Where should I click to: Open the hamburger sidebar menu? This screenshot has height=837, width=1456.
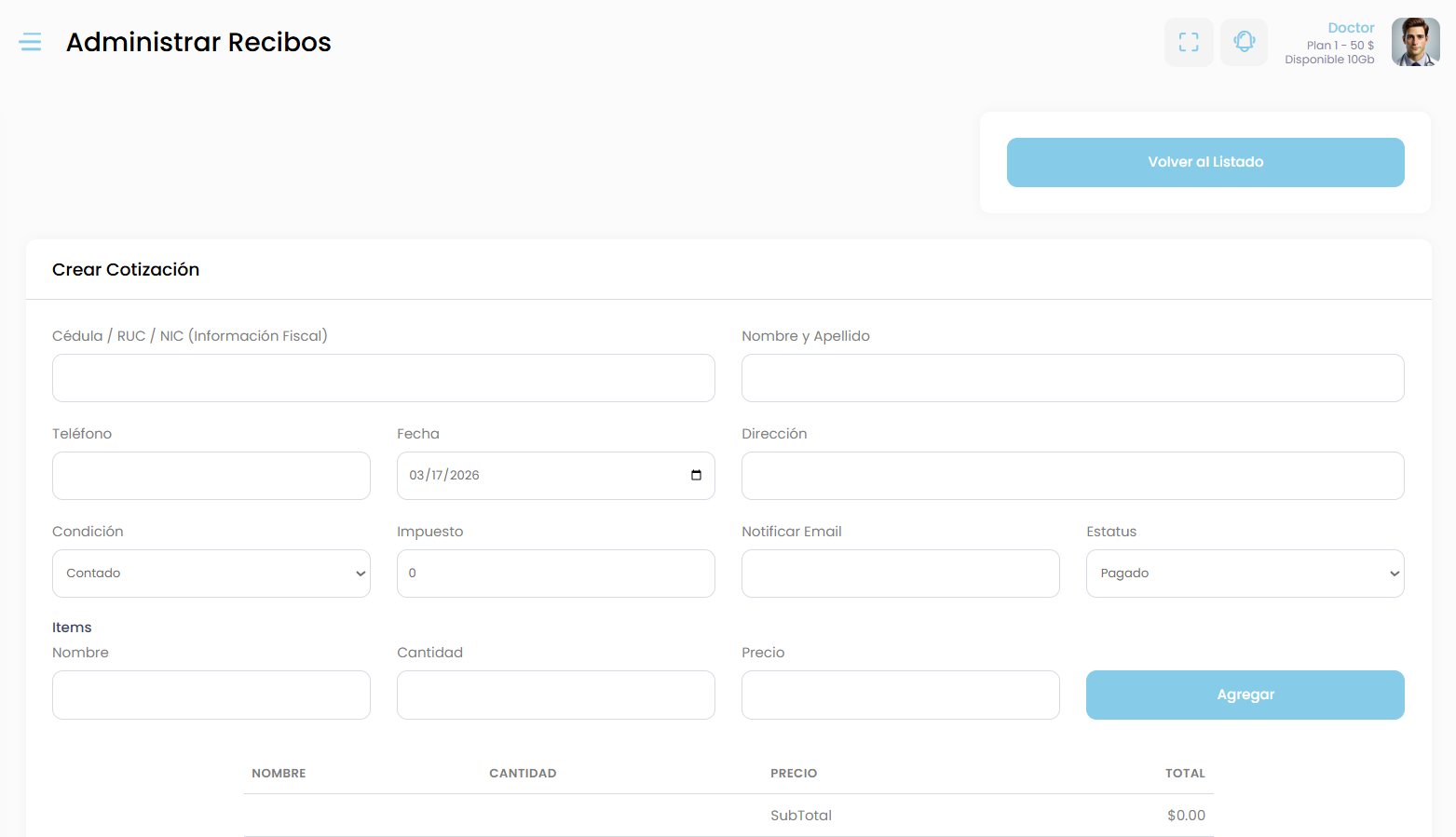(30, 42)
